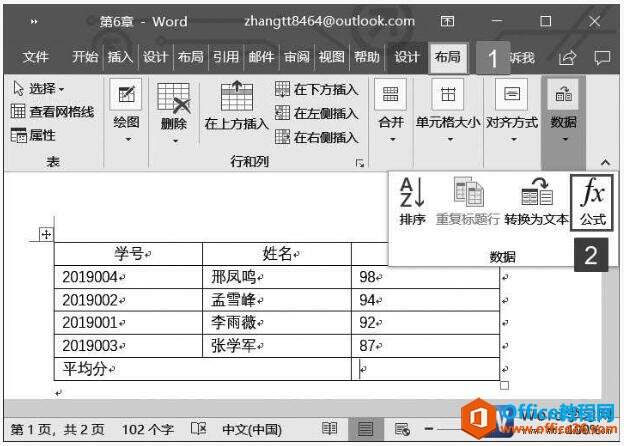Switch to Print Layout view in status bar
Viewport: 624px width, 446px height.
365,429
